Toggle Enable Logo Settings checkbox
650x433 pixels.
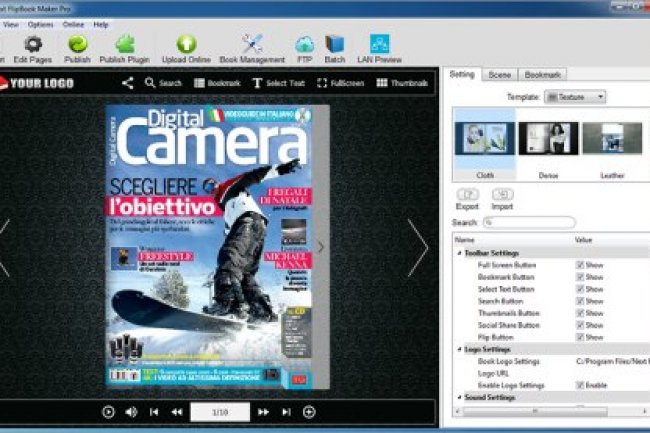pyautogui.click(x=580, y=385)
